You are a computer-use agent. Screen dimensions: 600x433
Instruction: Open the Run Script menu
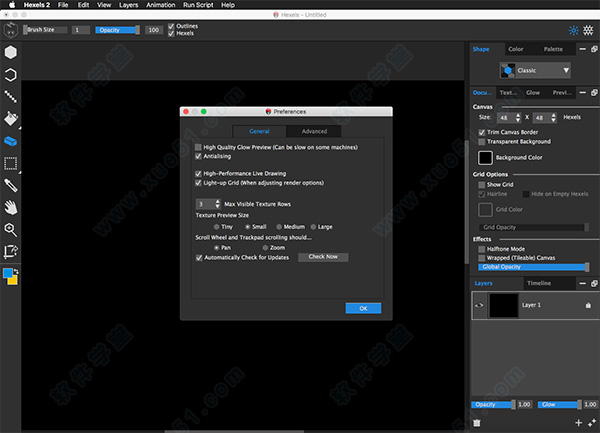pyautogui.click(x=198, y=5)
